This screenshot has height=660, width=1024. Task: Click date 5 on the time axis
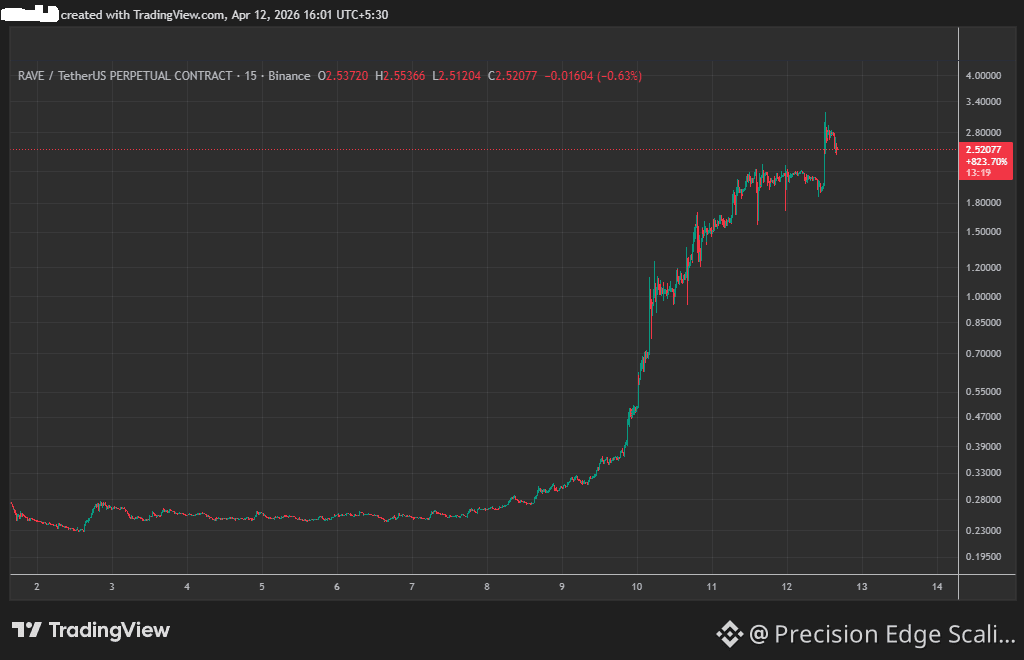click(x=262, y=587)
